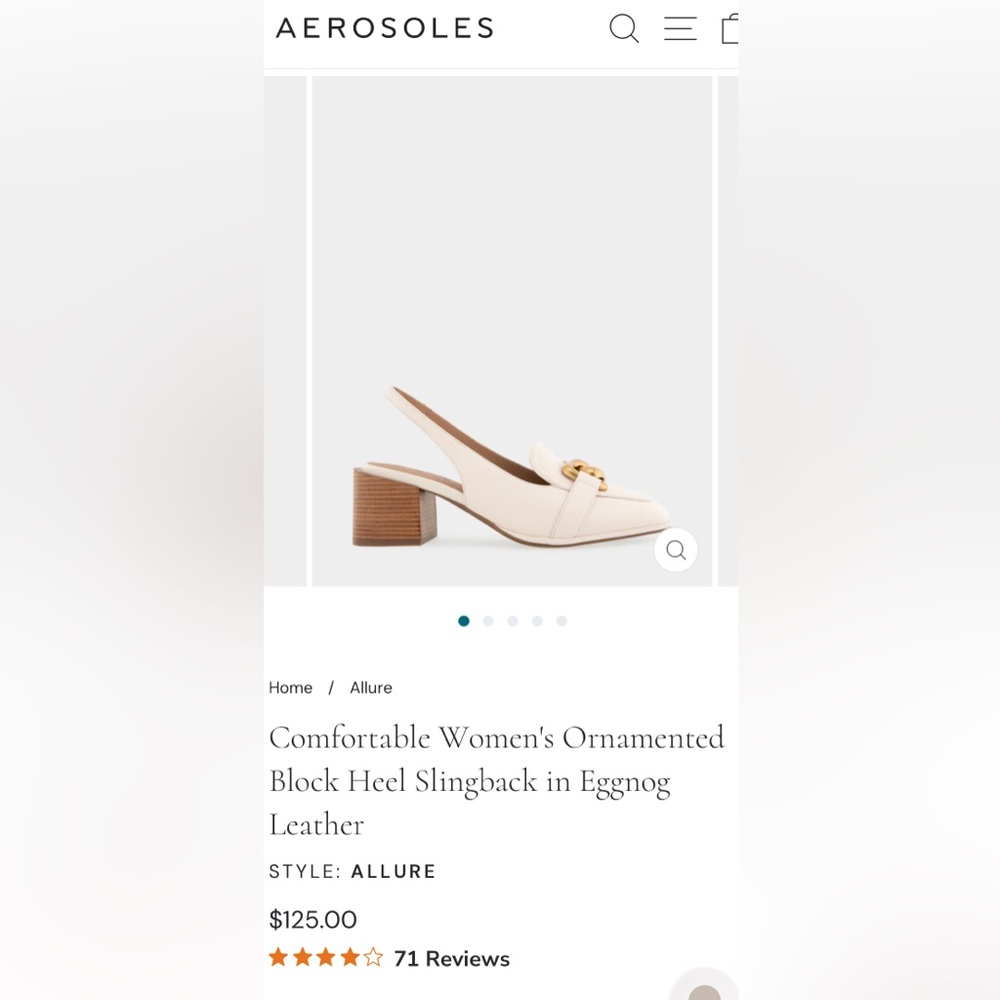This screenshot has height=1000, width=1000.
Task: Open the Allure breadcrumb link
Action: tap(371, 687)
